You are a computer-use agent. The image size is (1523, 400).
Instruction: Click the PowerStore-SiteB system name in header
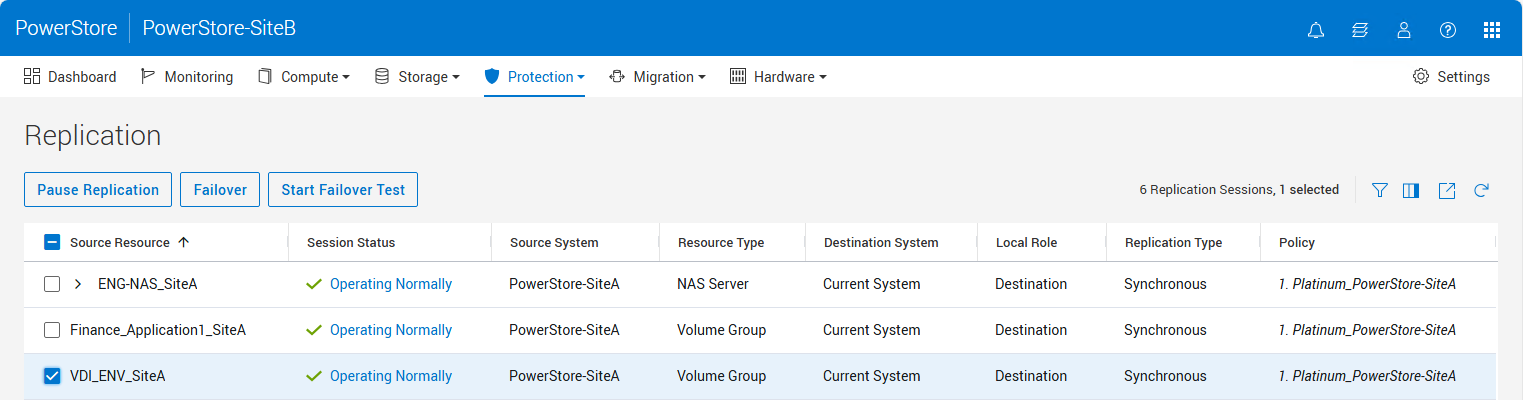coord(219,28)
